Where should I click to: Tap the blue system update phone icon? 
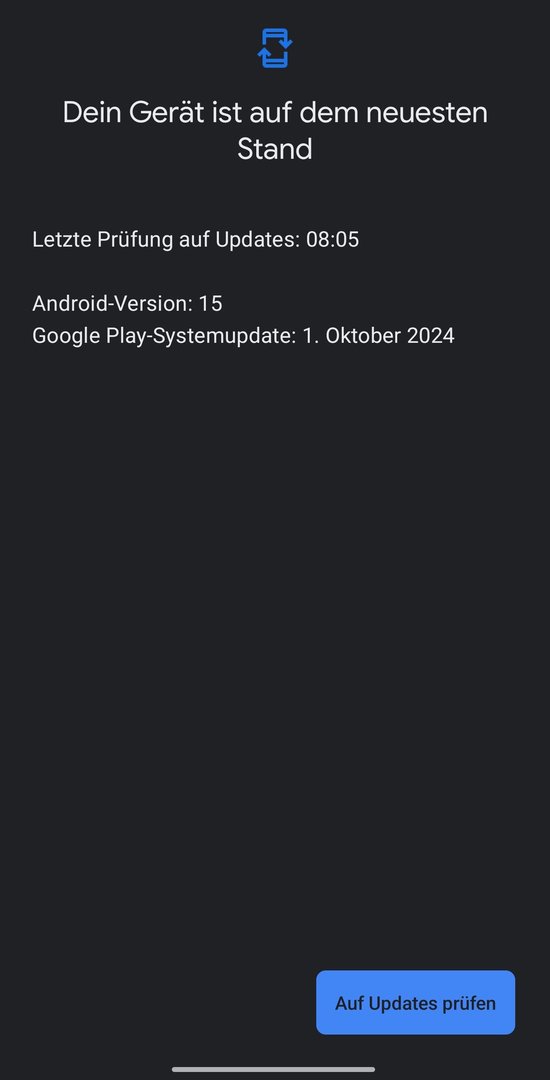[275, 48]
